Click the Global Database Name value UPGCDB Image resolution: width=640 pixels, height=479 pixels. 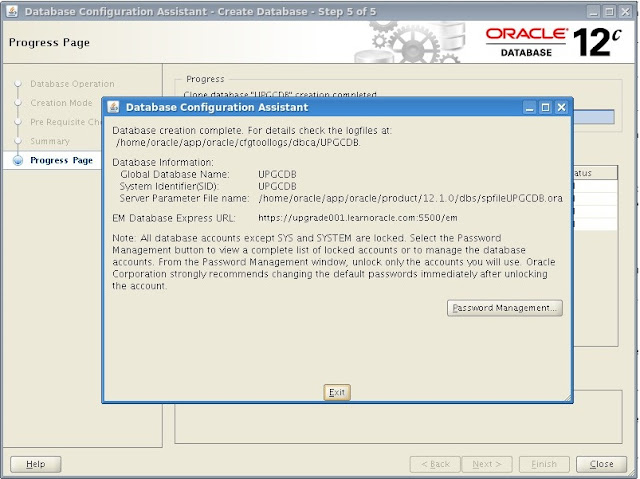click(277, 174)
